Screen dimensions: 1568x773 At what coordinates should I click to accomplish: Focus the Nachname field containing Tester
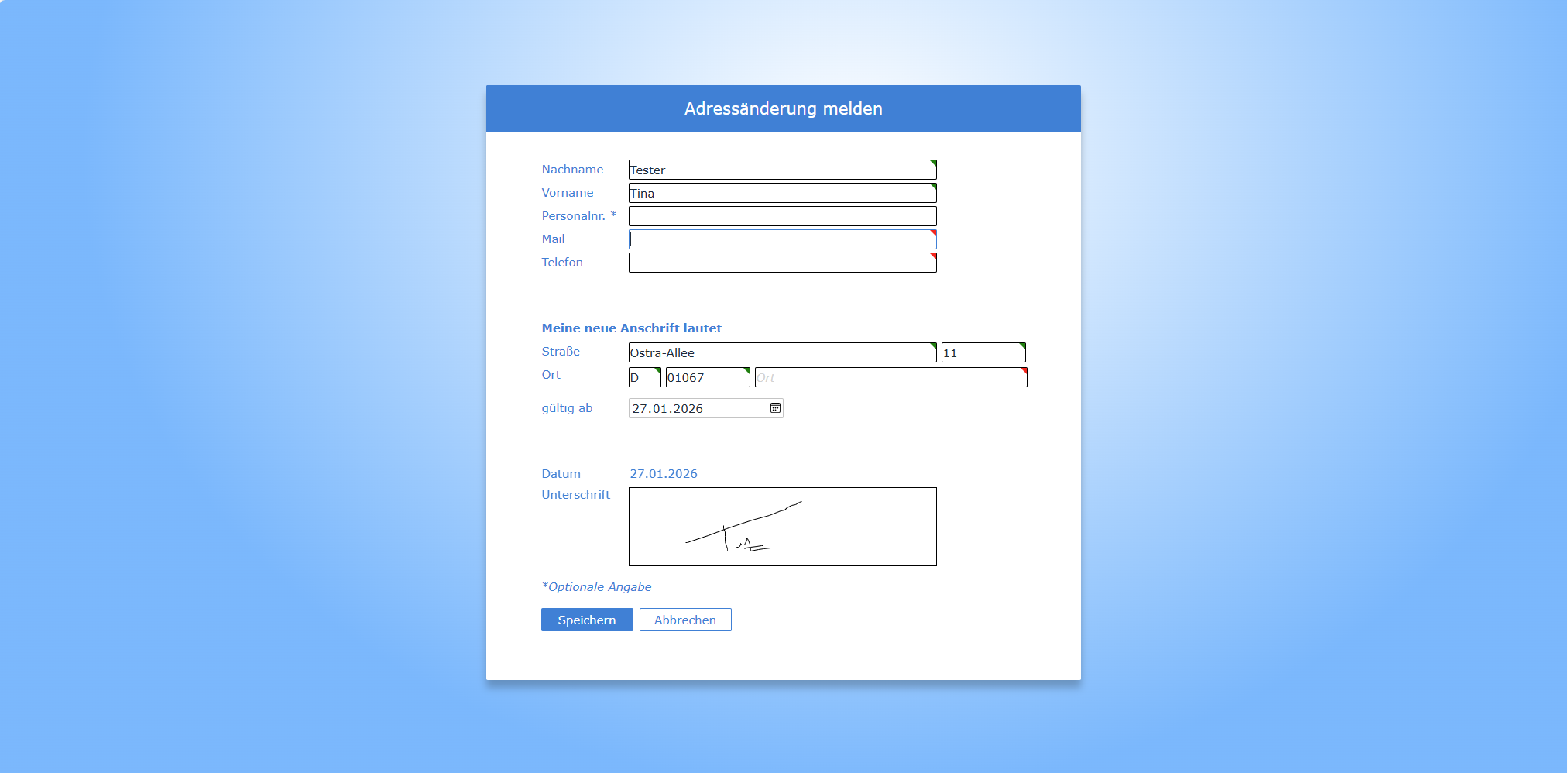point(782,170)
